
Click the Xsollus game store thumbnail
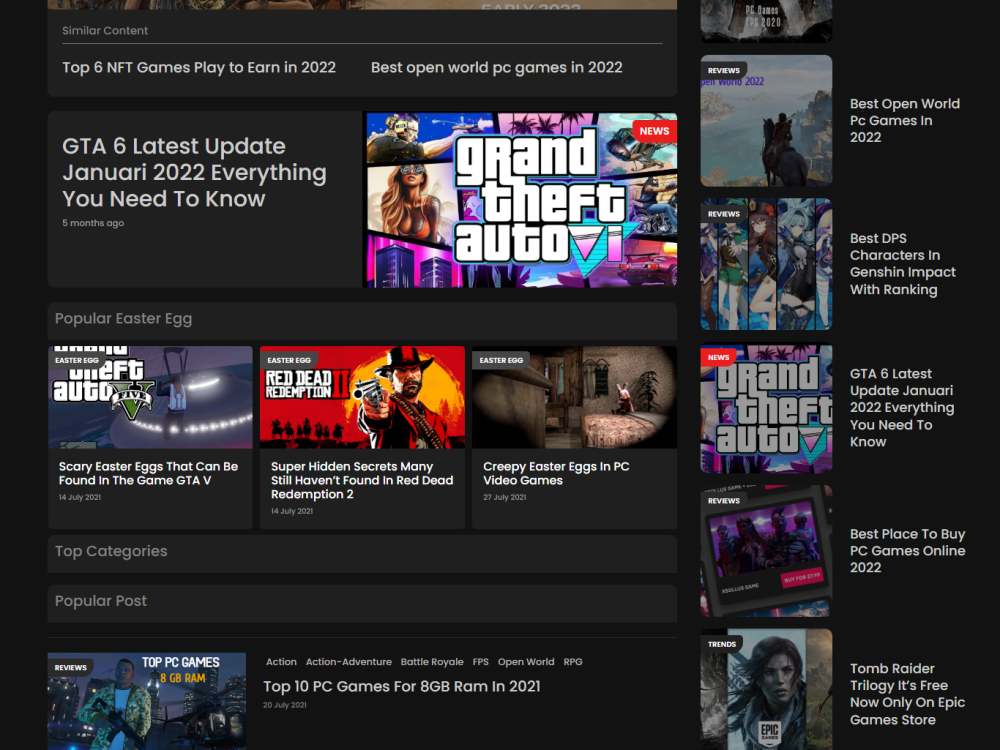767,551
